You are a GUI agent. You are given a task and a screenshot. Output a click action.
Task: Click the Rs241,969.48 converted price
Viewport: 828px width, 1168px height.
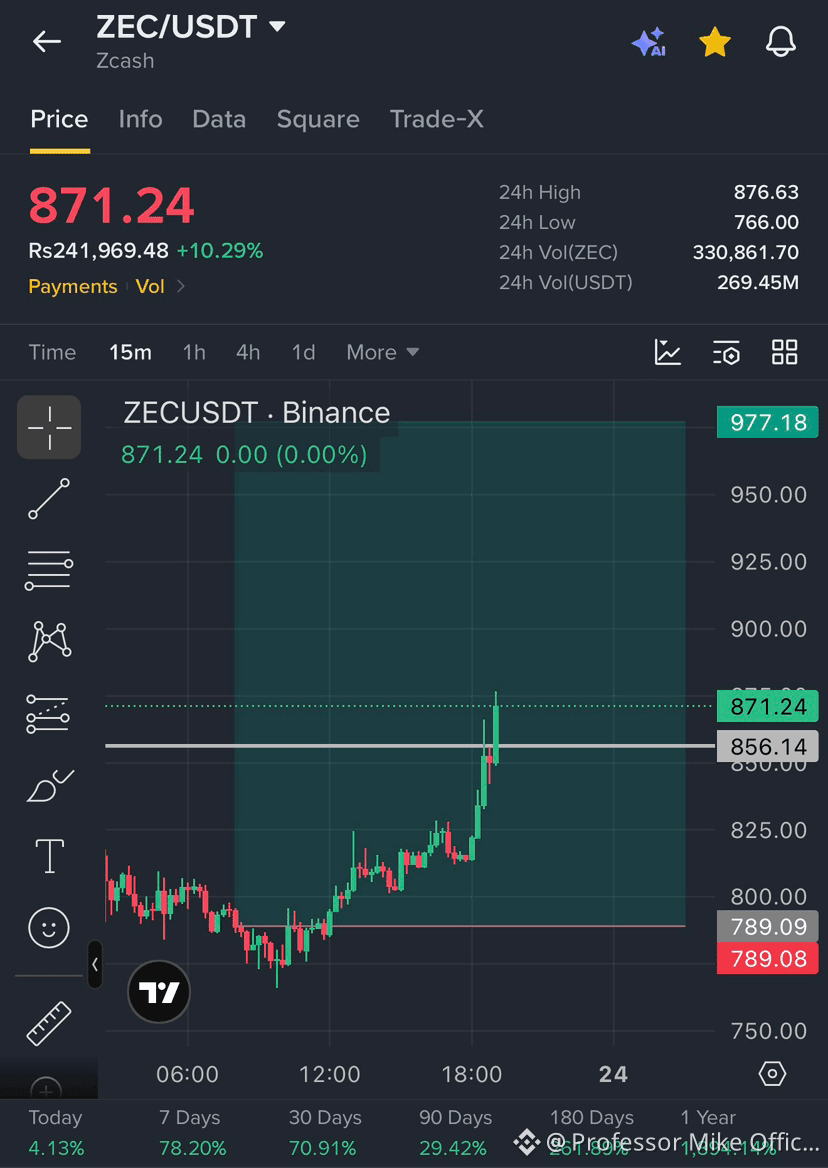(98, 251)
